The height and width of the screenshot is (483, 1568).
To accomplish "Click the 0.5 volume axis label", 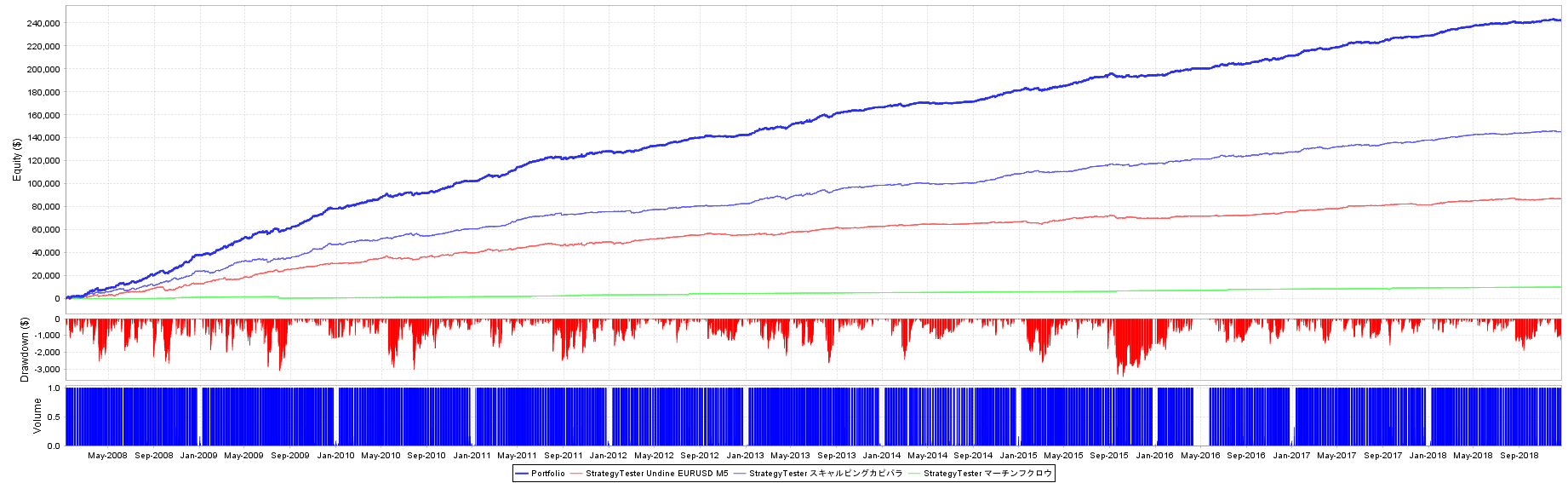I will [x=54, y=417].
